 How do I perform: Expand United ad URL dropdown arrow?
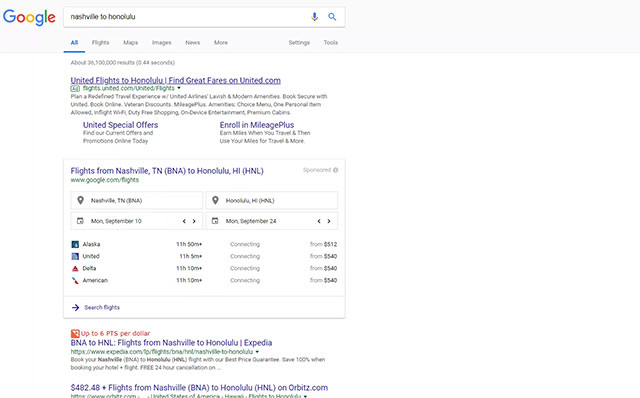179,88
